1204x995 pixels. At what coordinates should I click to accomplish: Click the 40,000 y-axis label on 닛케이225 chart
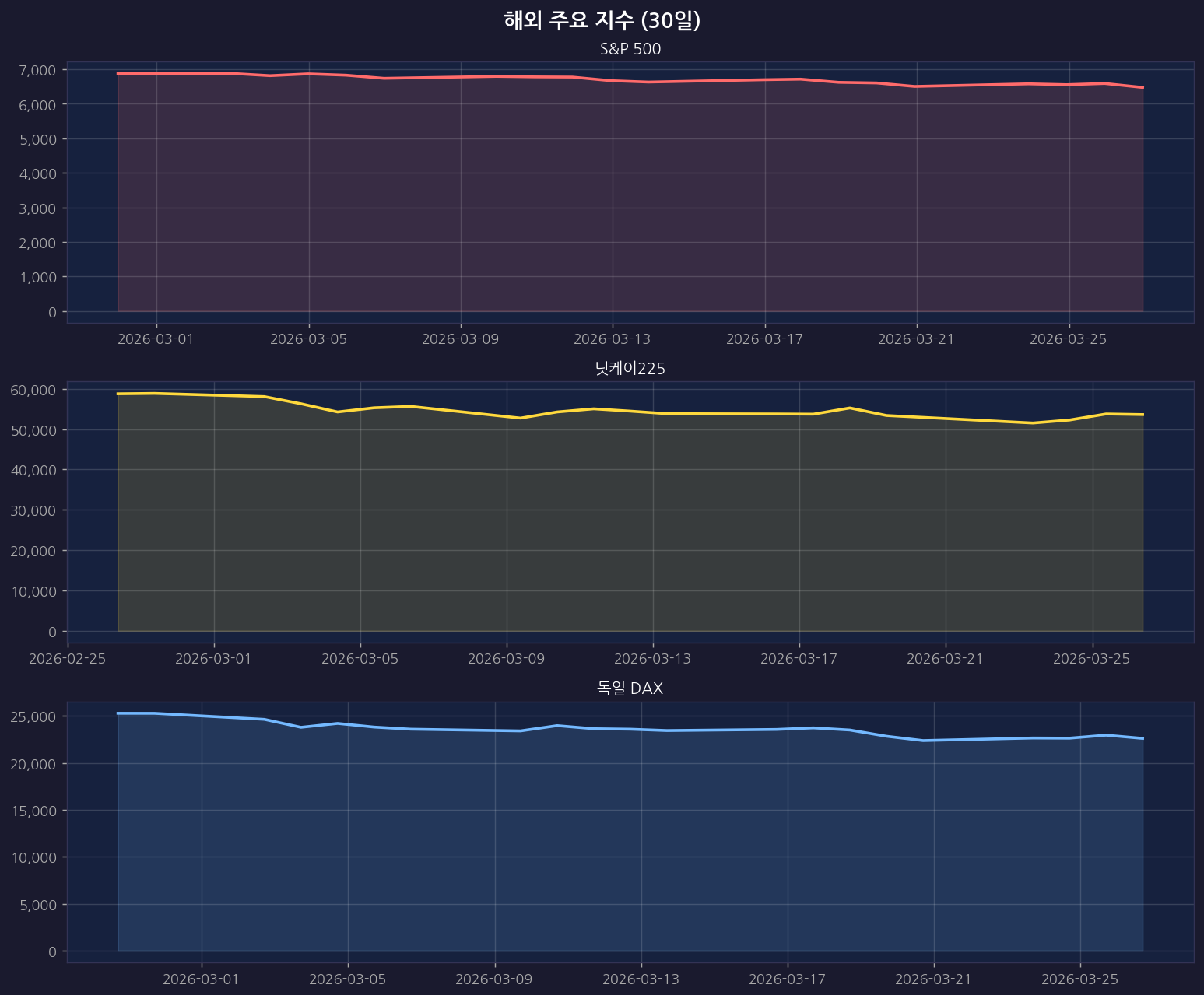tap(34, 470)
